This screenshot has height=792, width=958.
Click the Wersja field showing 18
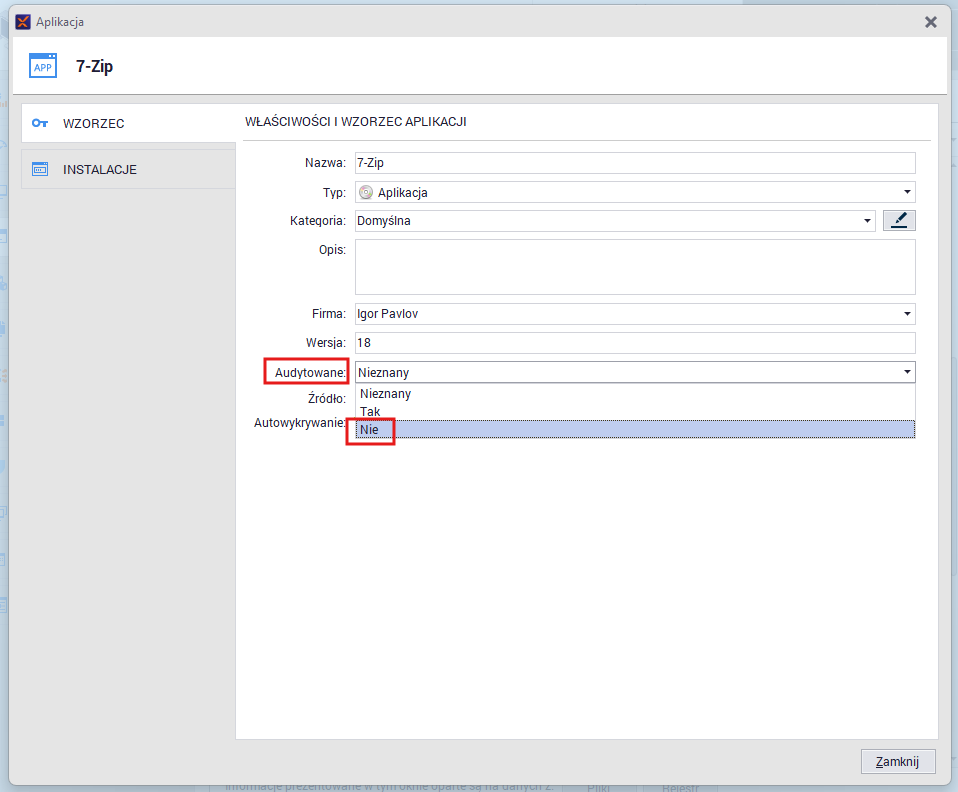635,343
